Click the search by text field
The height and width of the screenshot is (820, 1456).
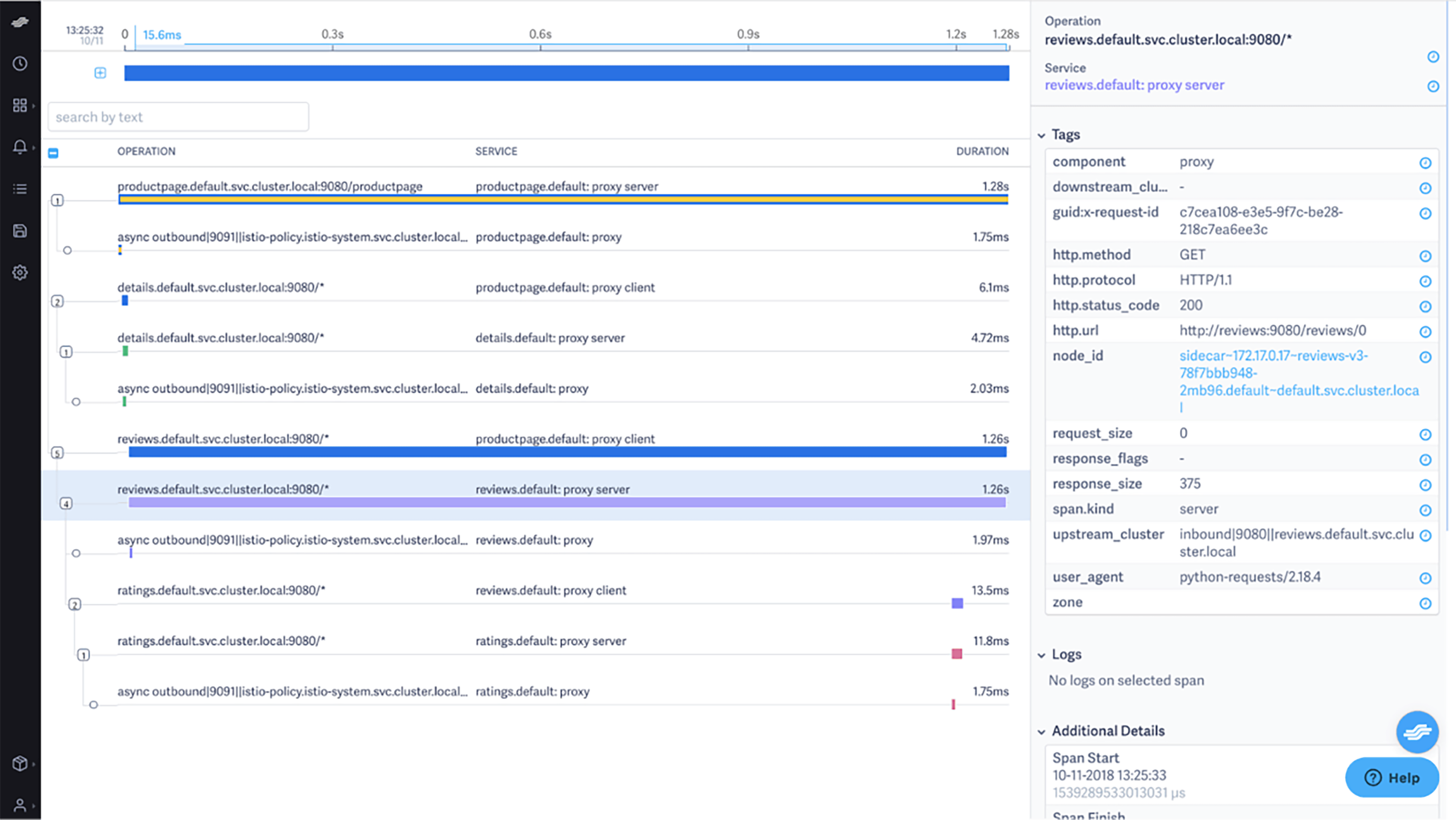[178, 117]
